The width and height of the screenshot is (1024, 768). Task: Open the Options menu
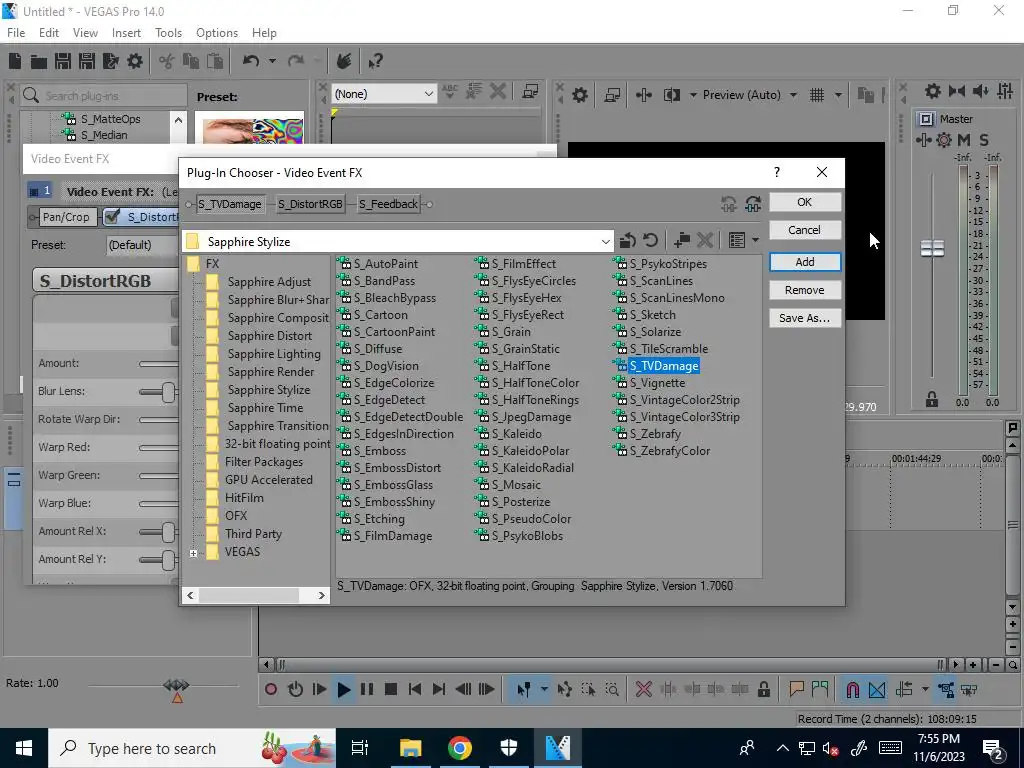point(217,33)
